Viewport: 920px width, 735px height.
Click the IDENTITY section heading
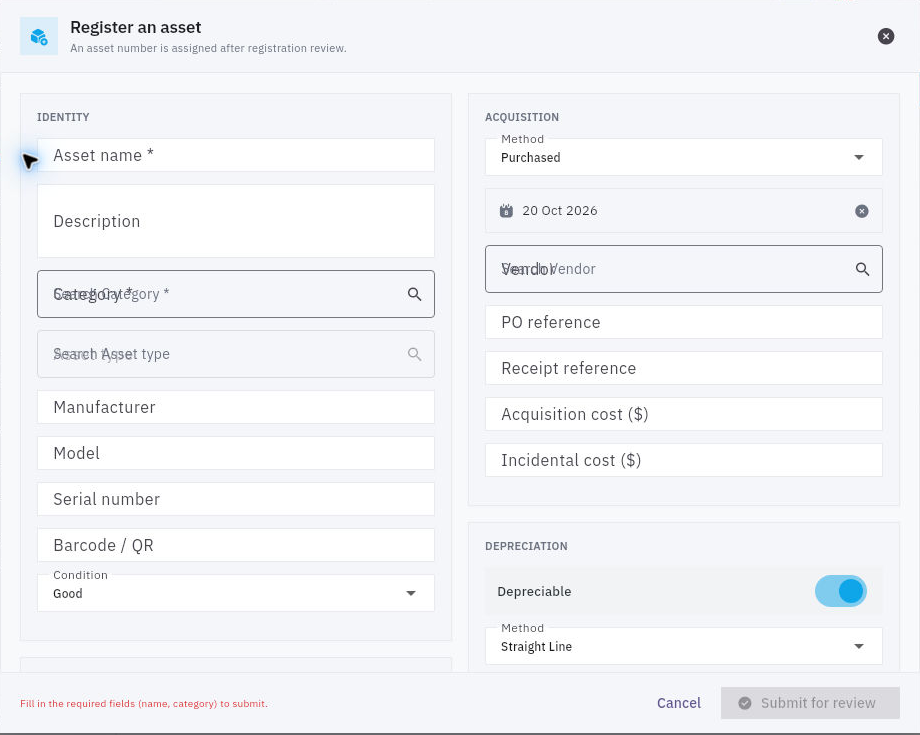(63, 117)
